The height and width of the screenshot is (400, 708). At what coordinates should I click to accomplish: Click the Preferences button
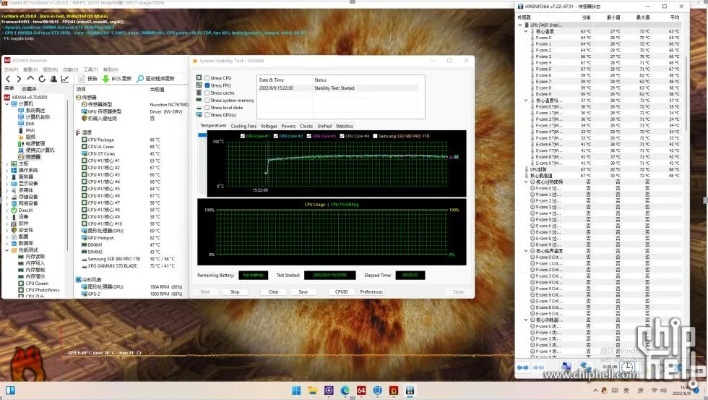(372, 291)
